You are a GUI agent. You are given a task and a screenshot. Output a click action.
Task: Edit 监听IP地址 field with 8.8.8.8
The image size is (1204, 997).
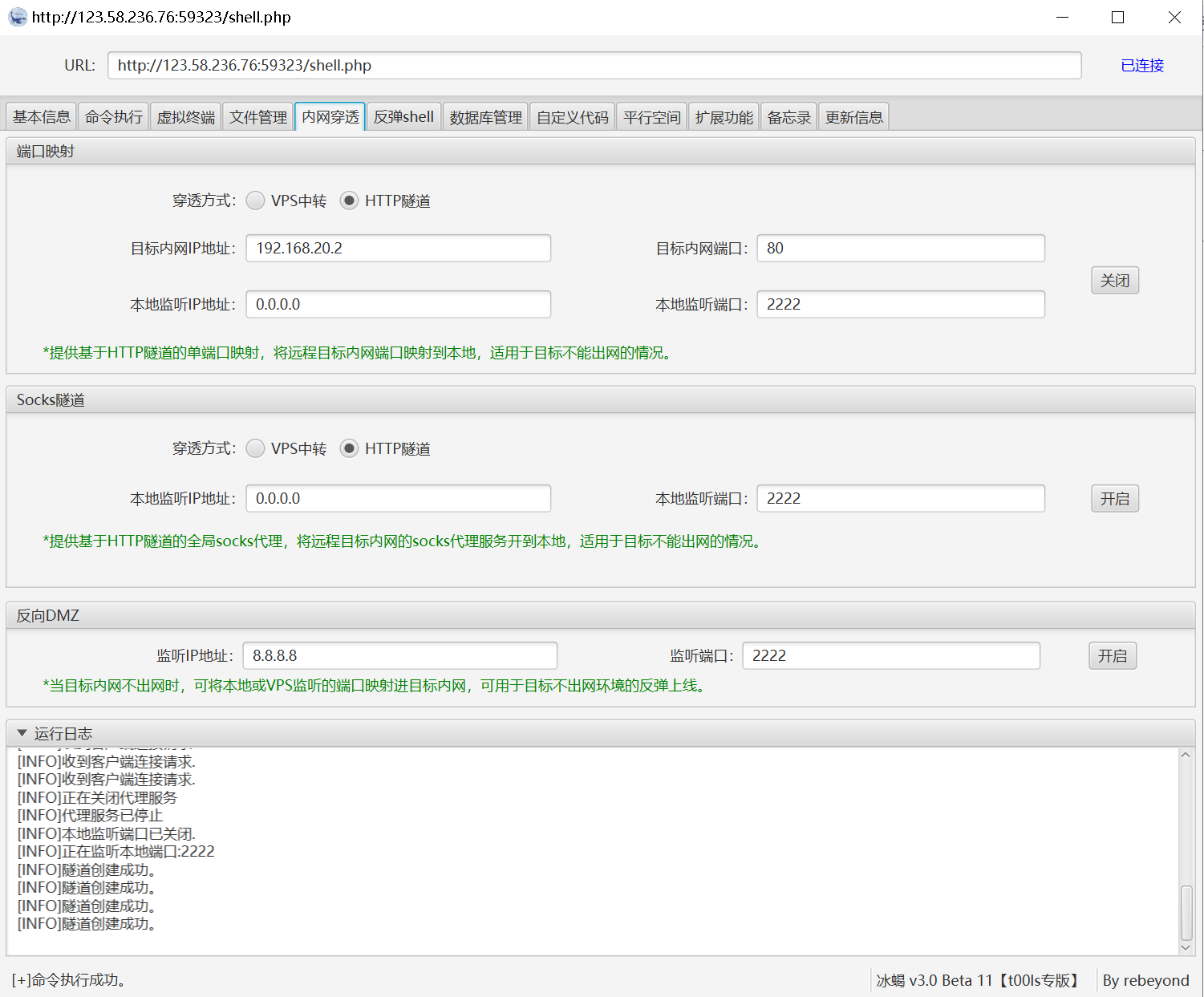400,656
